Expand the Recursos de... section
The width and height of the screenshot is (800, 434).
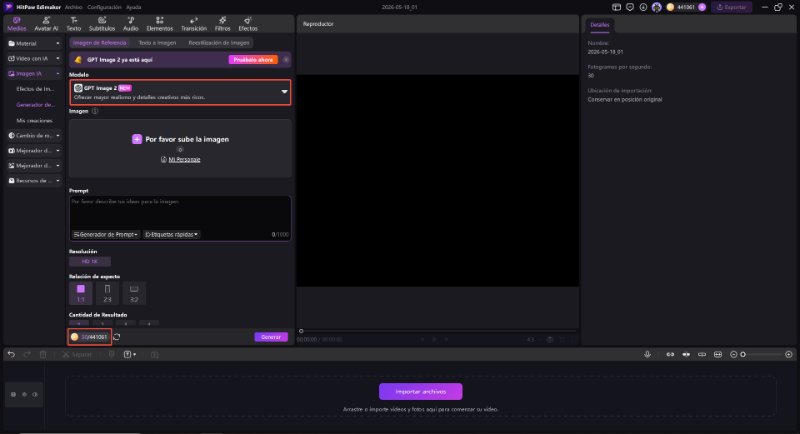(x=34, y=181)
